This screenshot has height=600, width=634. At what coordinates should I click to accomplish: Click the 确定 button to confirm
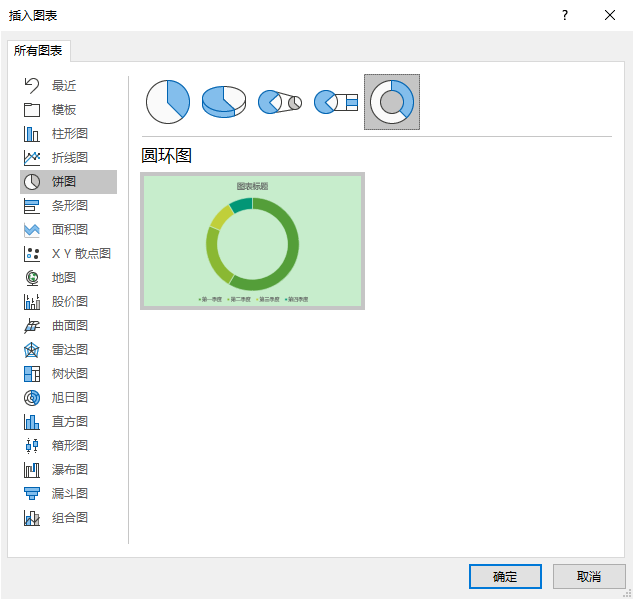coord(505,577)
